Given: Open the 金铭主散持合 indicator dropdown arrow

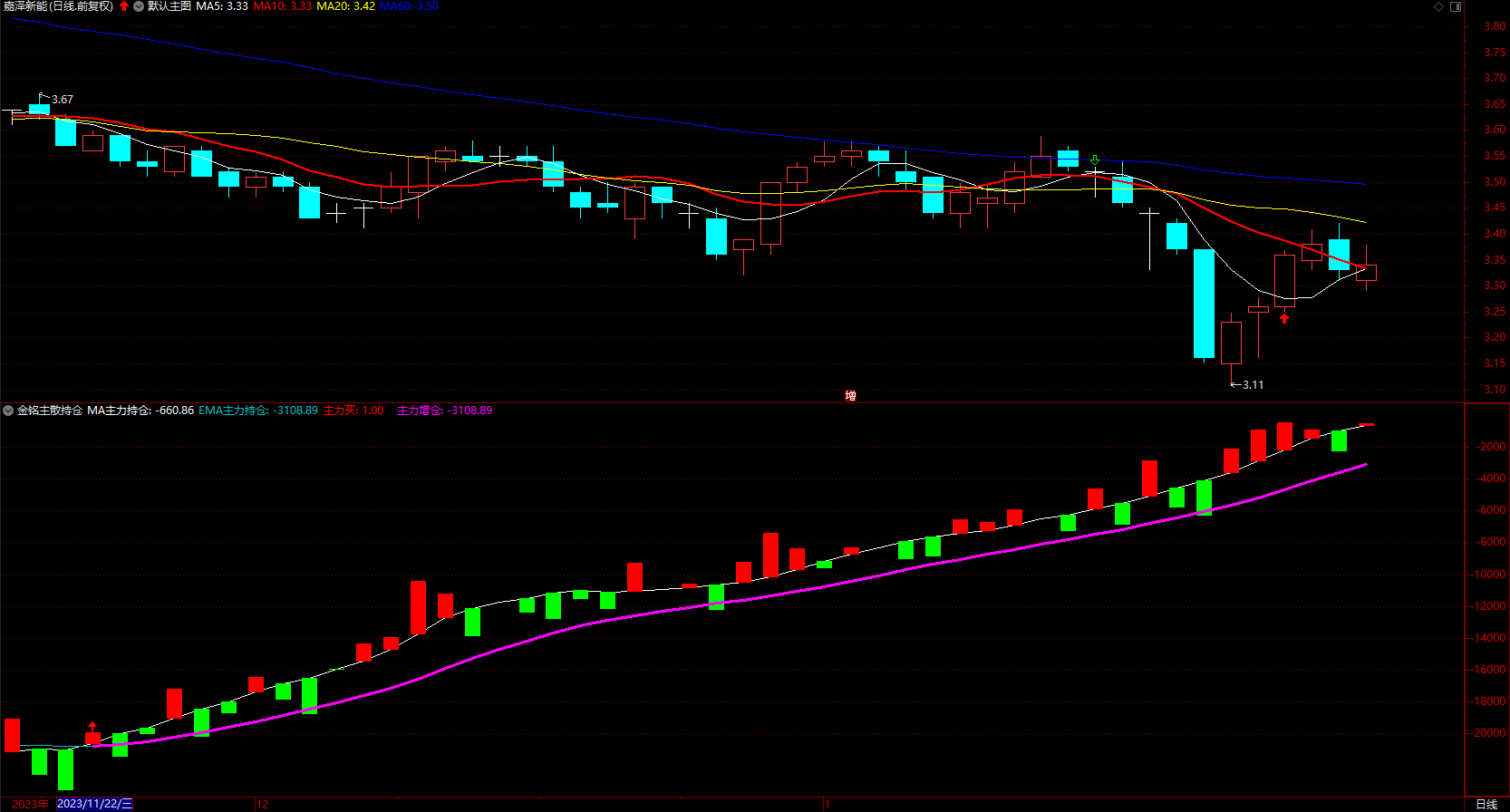Looking at the screenshot, I should (8, 411).
